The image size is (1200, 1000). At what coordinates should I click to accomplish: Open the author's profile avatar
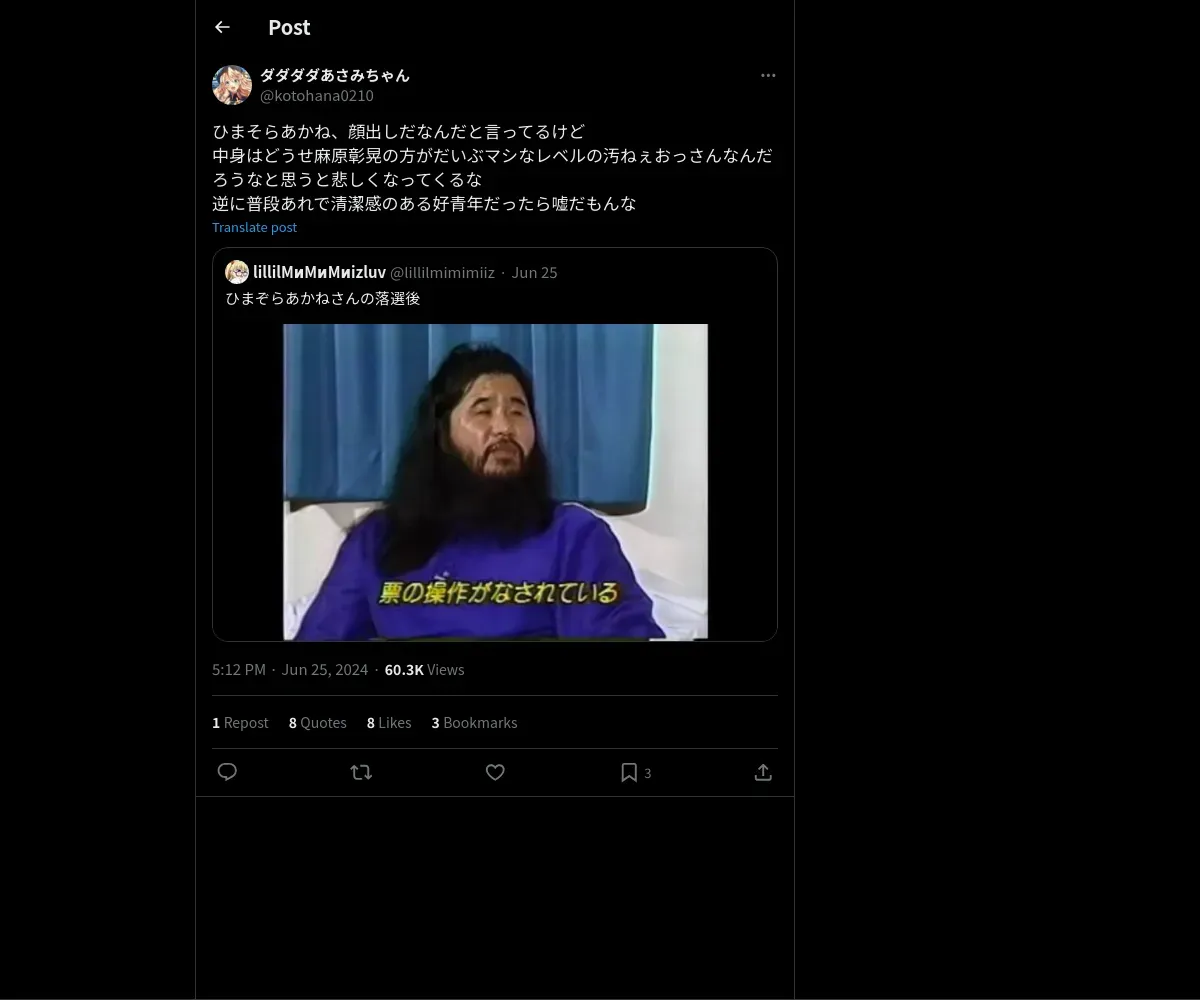click(x=232, y=85)
